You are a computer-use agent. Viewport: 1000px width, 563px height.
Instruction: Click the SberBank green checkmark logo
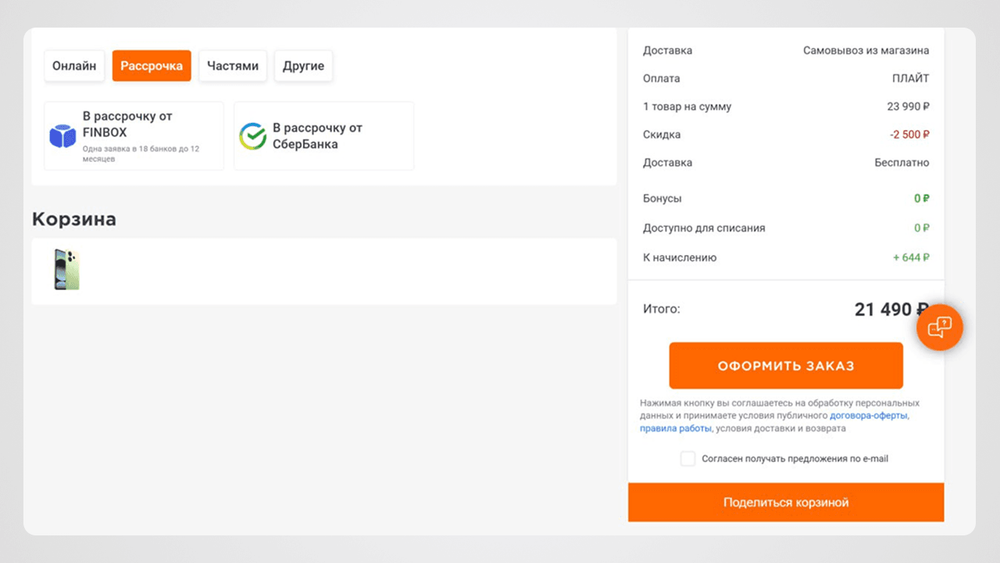(x=253, y=136)
